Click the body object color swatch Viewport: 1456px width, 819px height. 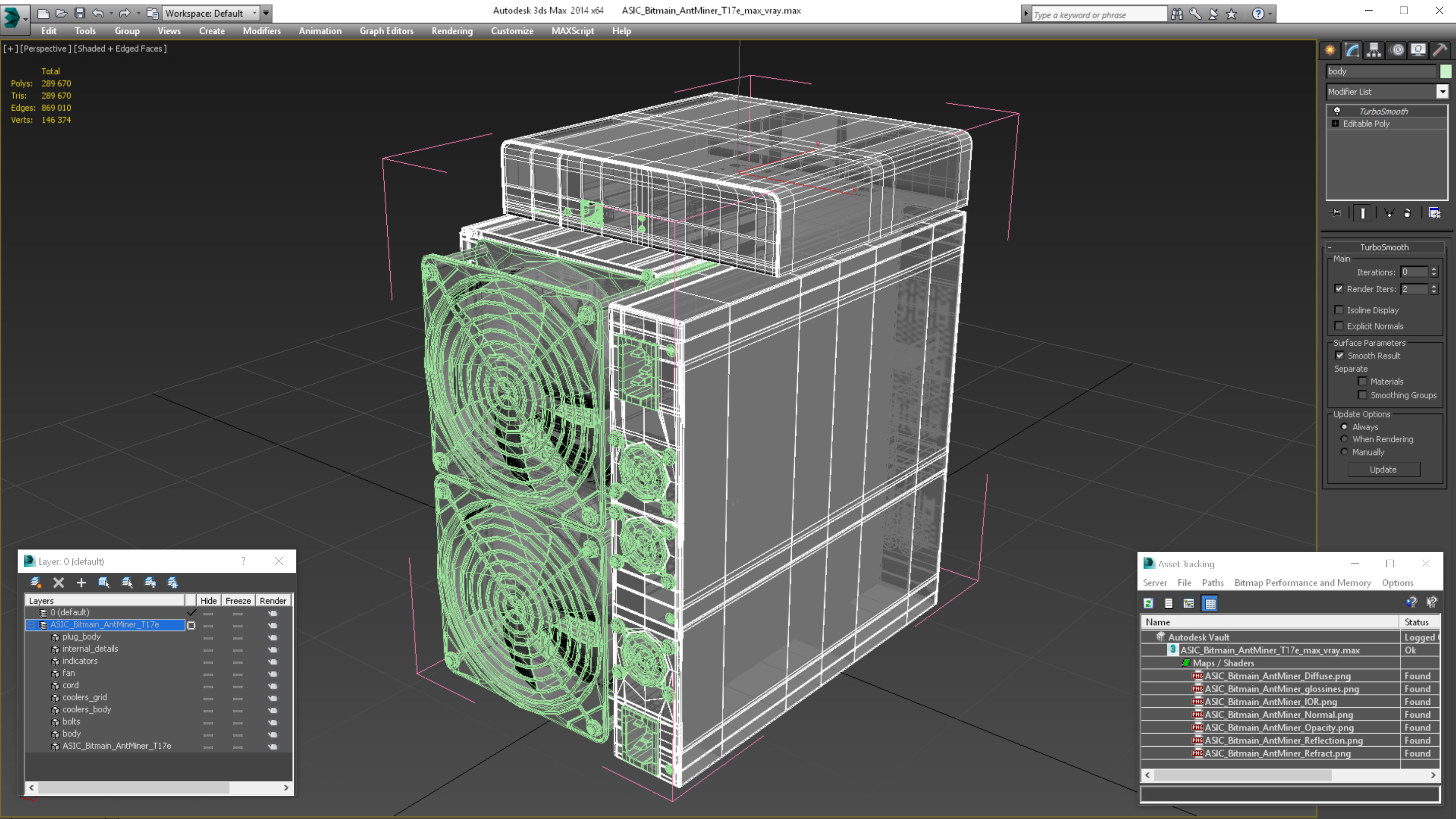click(x=1445, y=71)
